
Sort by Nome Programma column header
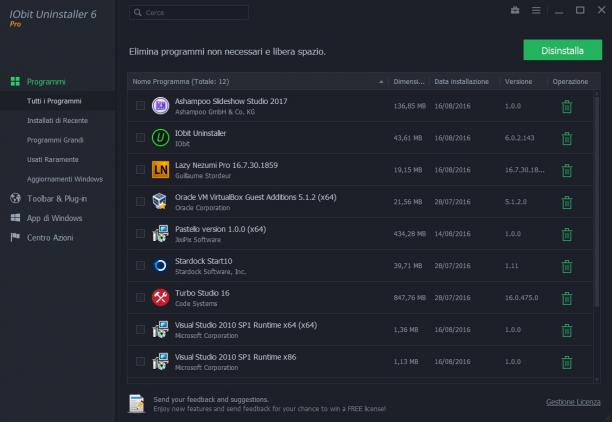click(x=181, y=82)
